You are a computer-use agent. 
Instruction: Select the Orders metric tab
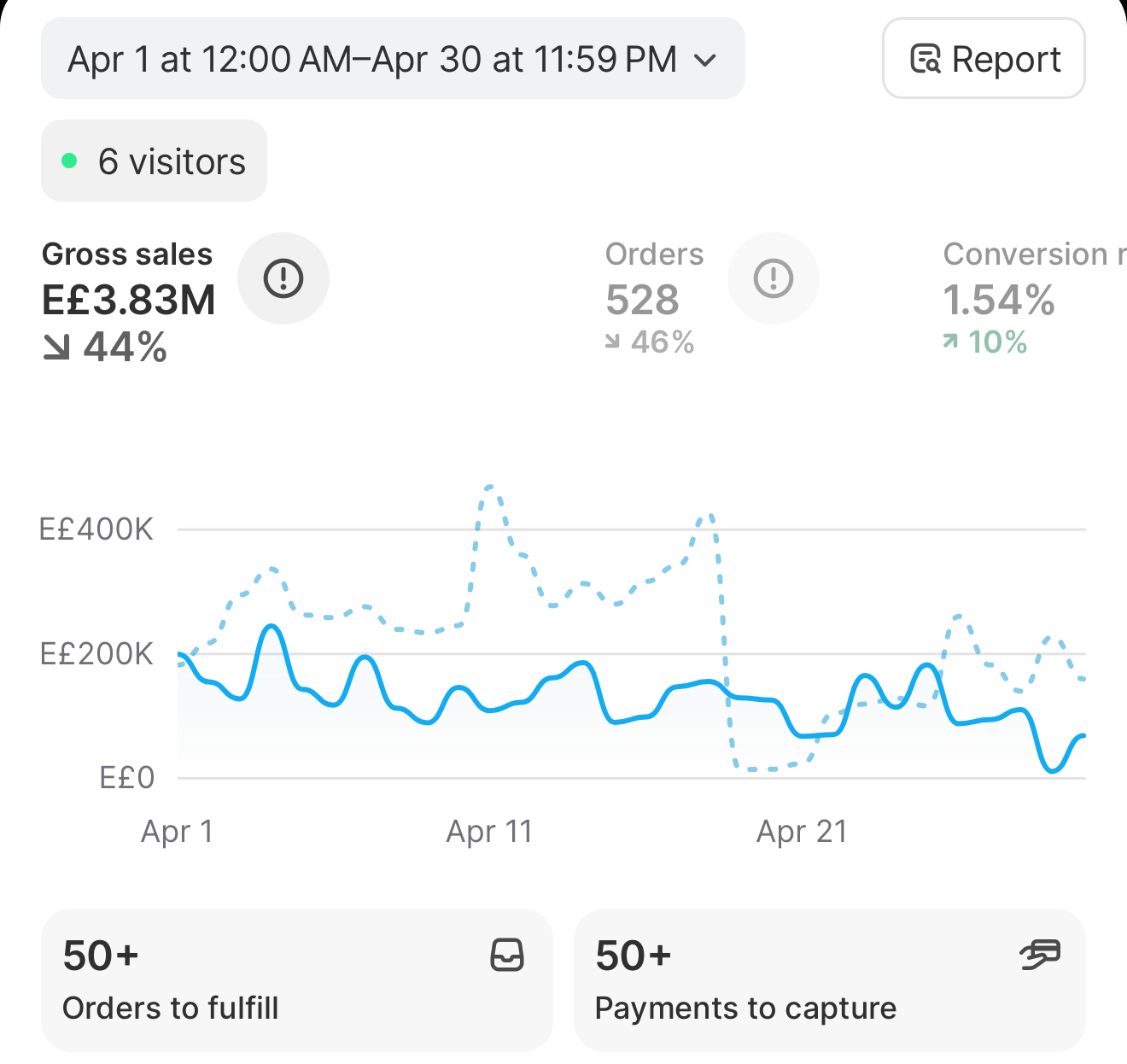pos(655,297)
